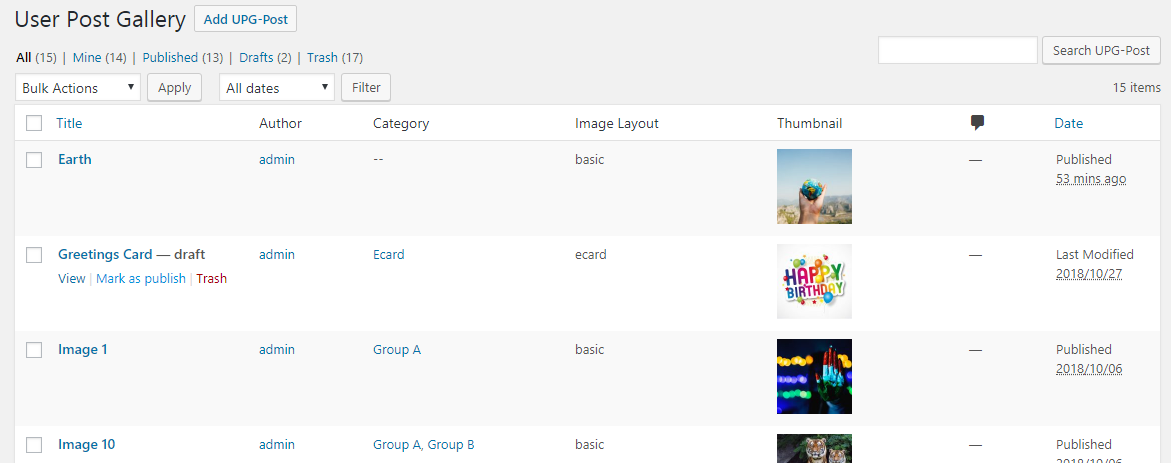Focus the post search input field
The image size is (1171, 463).
click(957, 51)
